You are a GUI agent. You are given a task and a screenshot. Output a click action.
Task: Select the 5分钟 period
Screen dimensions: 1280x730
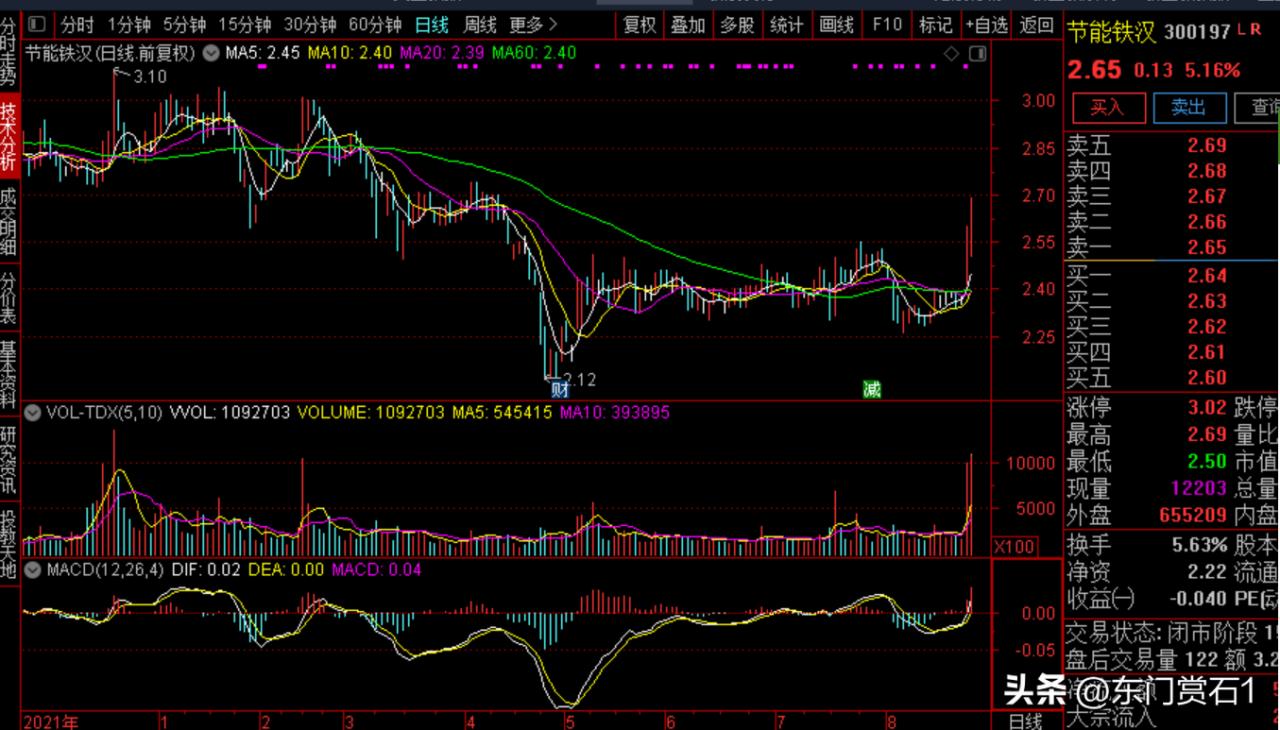(184, 24)
